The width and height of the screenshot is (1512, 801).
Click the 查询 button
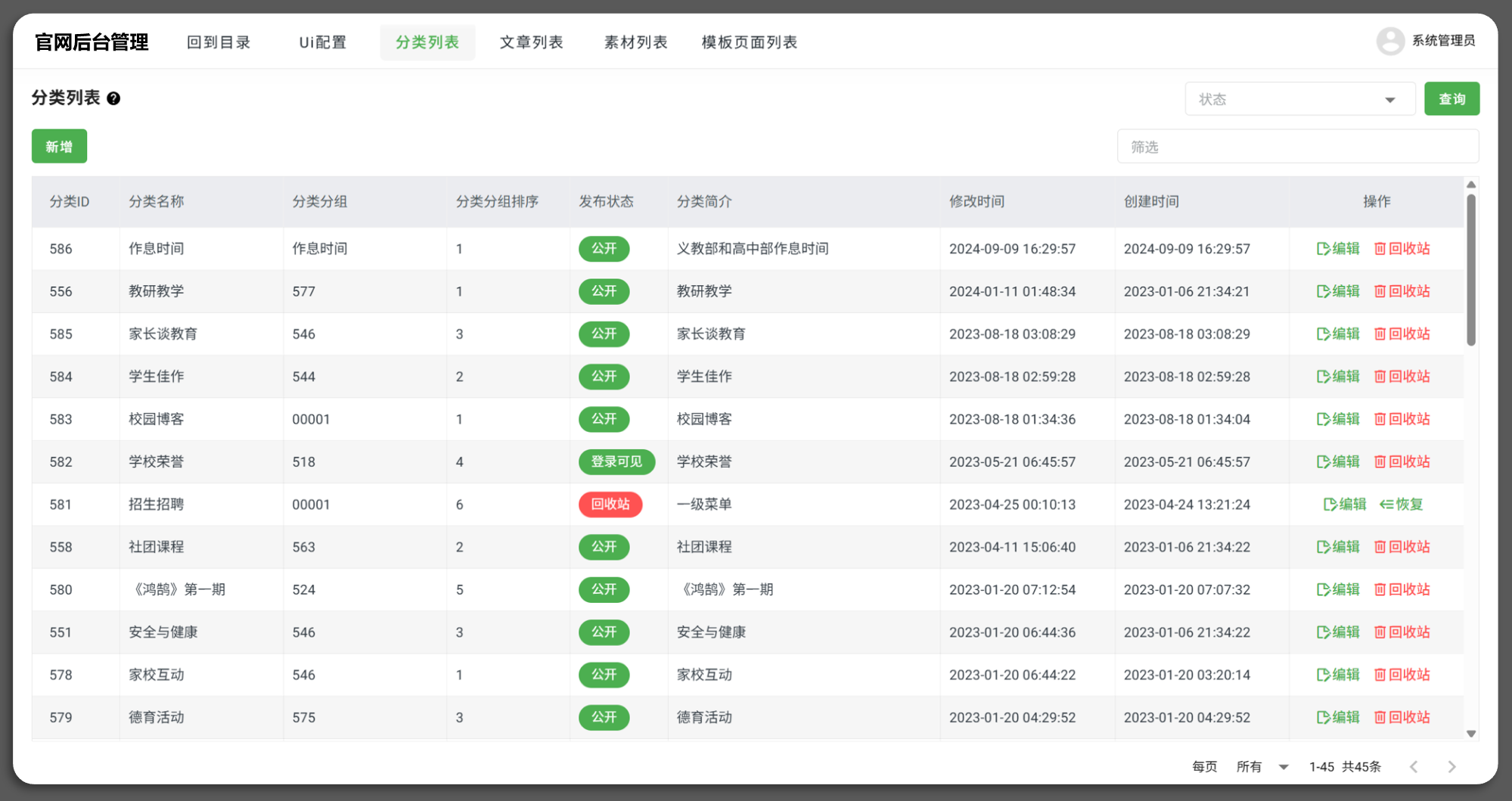tap(1451, 98)
